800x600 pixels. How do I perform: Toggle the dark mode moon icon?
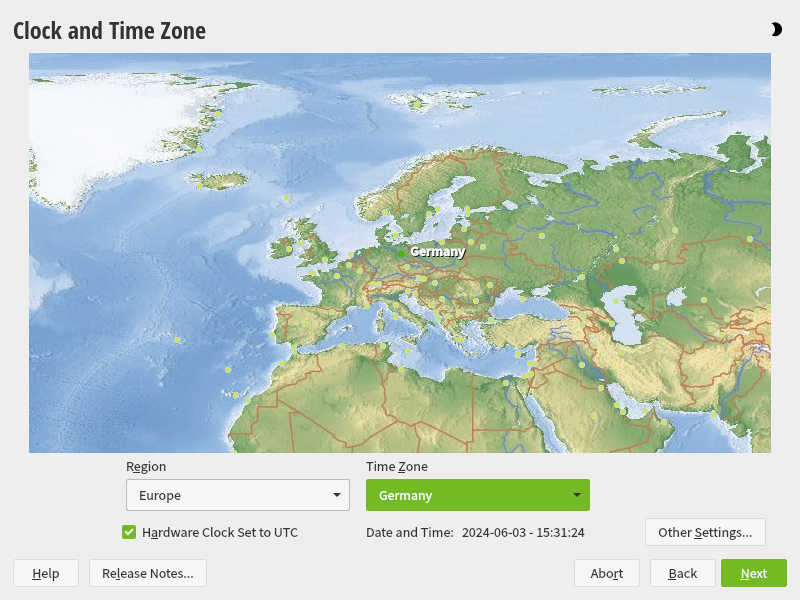pos(776,30)
